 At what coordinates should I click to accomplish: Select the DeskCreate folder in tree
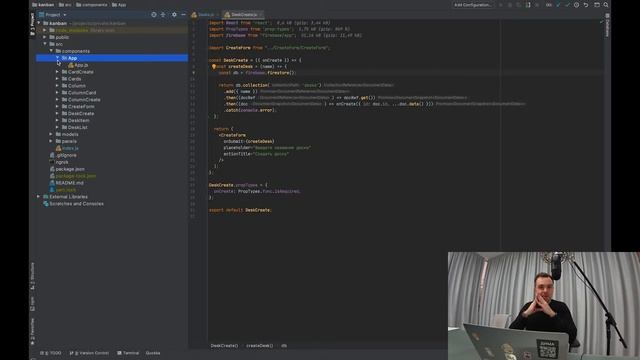(78, 113)
